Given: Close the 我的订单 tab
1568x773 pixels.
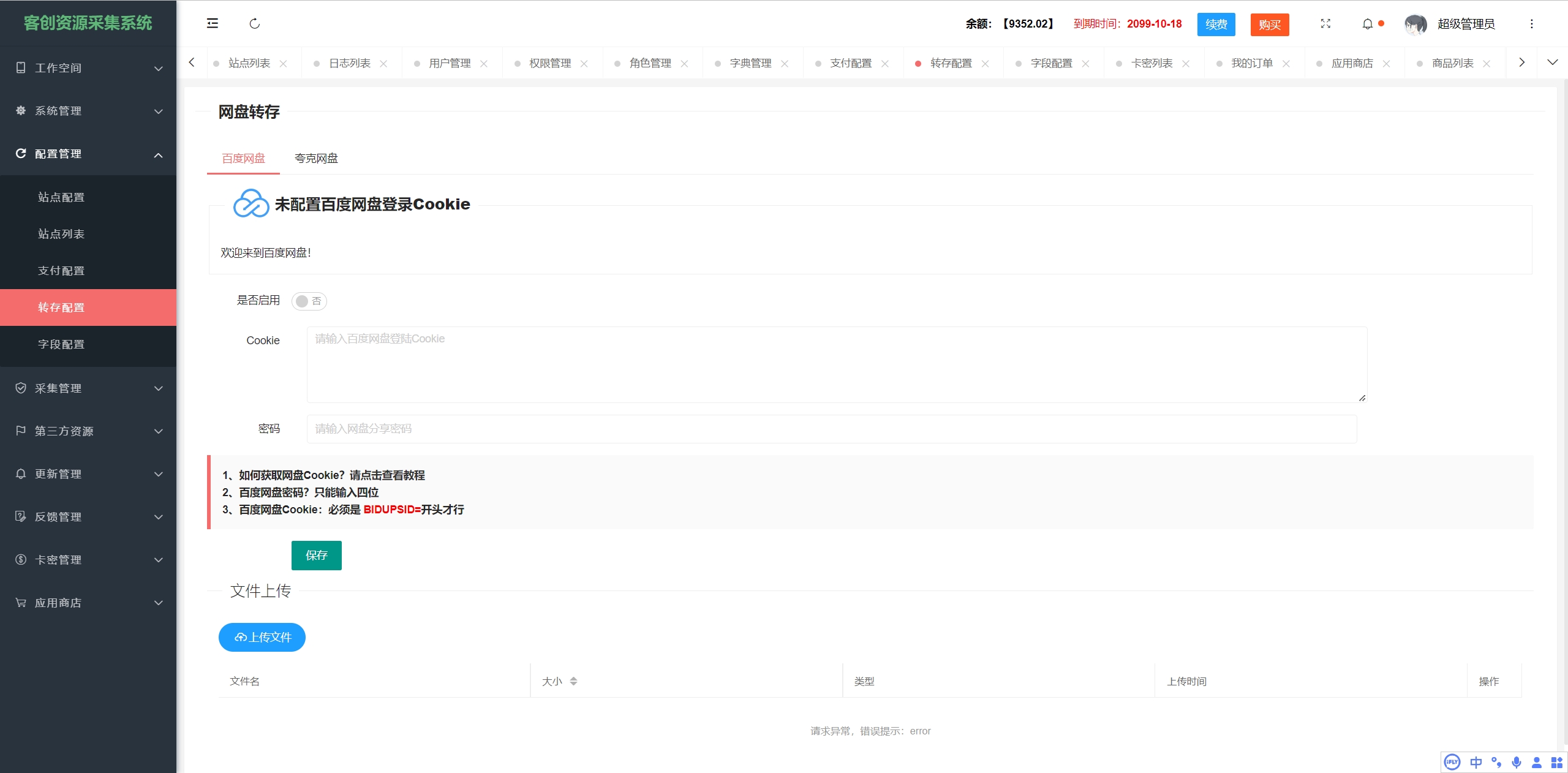Looking at the screenshot, I should pos(1286,64).
